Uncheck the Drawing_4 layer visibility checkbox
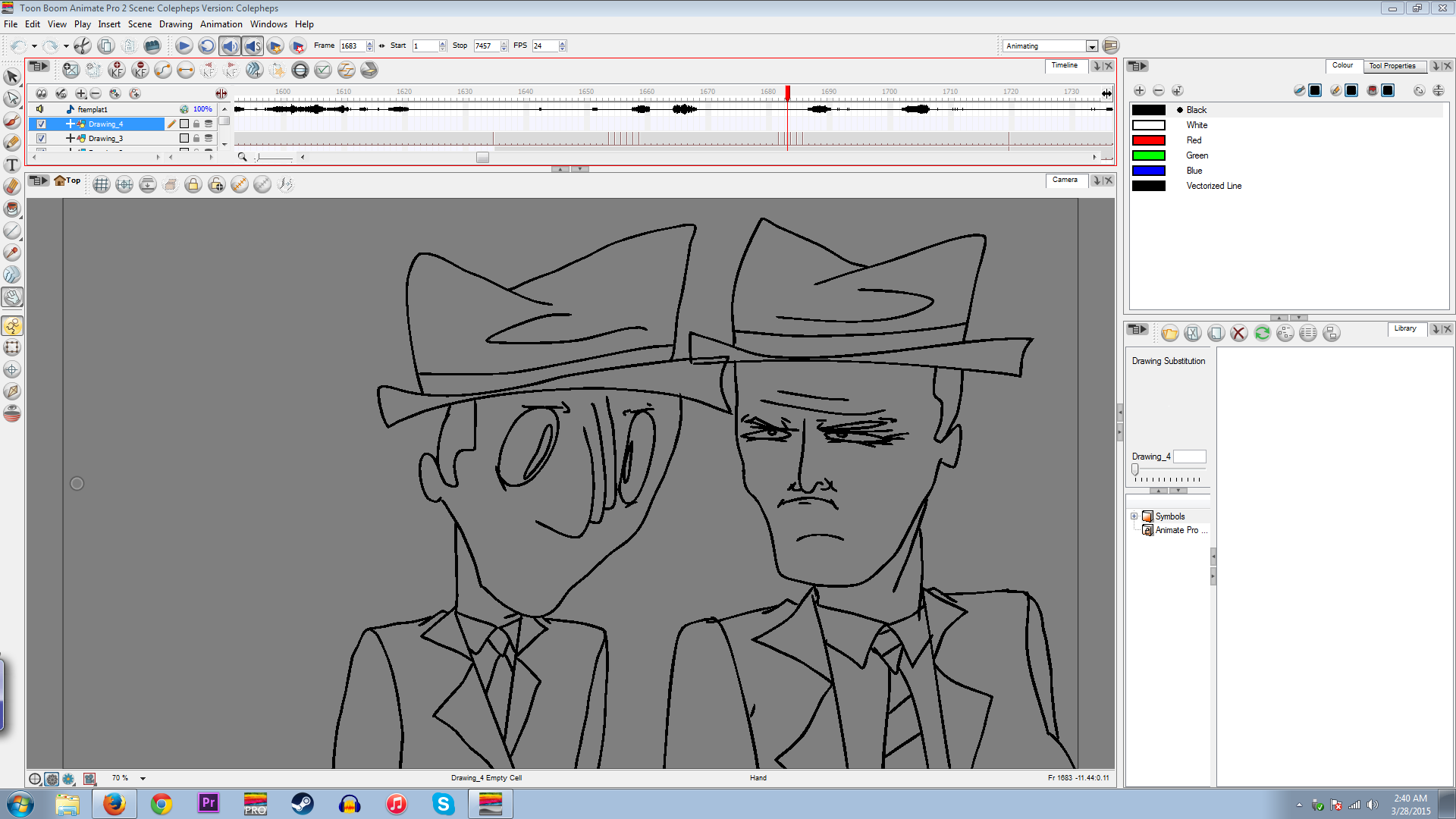 pos(42,124)
